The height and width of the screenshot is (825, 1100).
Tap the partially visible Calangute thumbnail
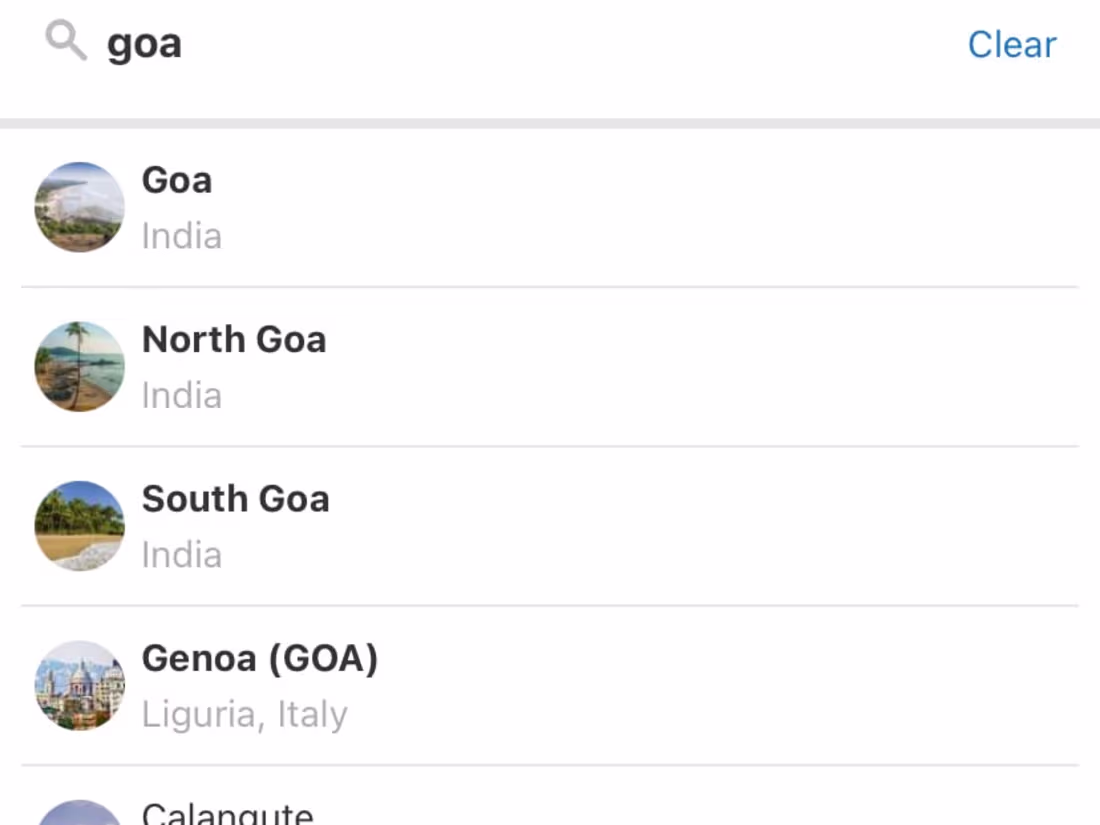pos(80,812)
